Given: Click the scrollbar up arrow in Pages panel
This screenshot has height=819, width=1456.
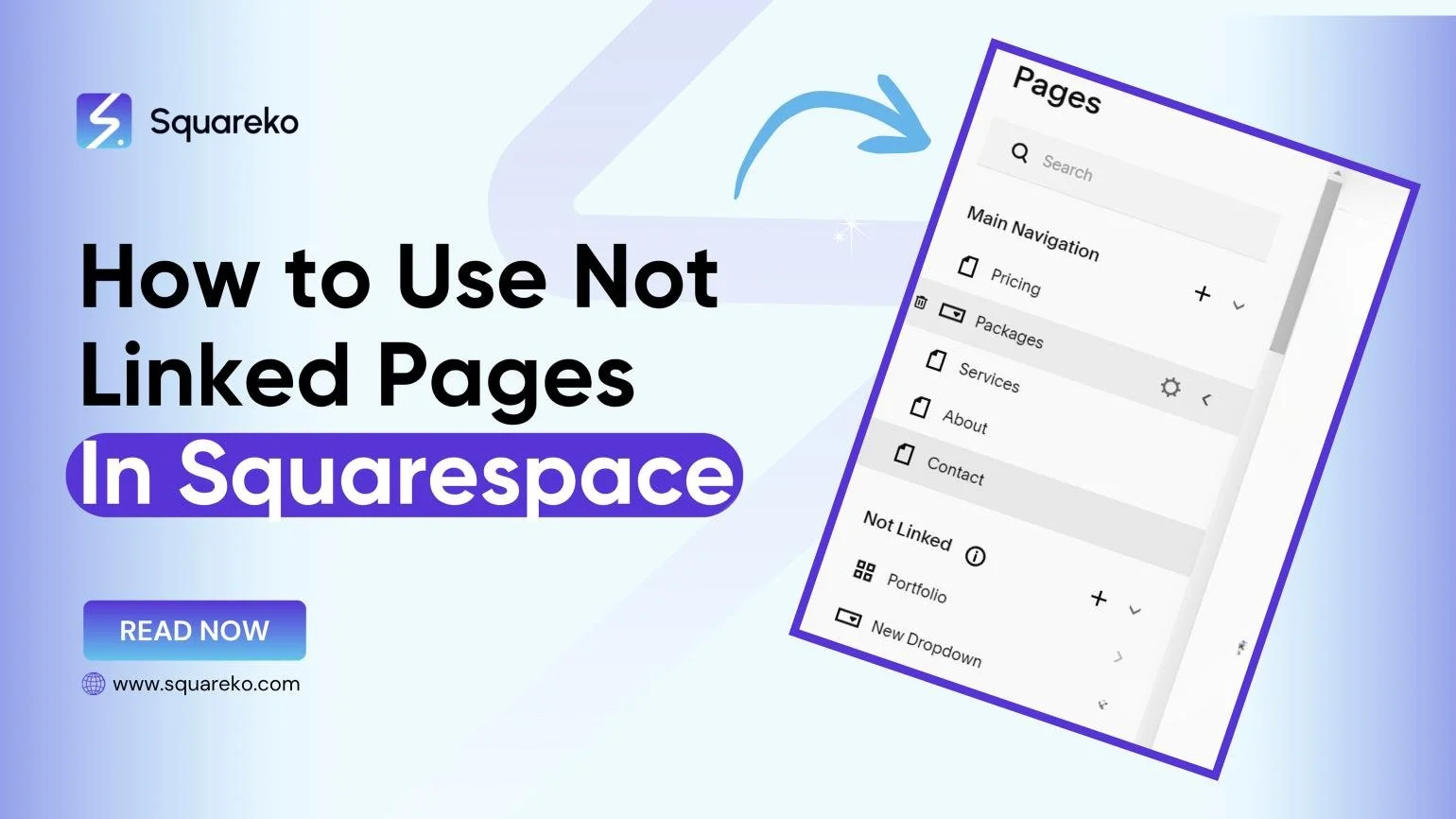Looking at the screenshot, I should pos(1336,173).
